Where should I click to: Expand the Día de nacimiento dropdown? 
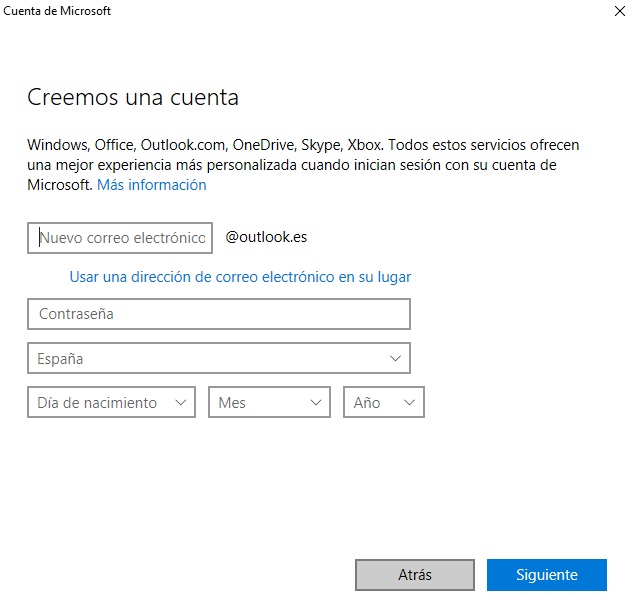tap(111, 403)
